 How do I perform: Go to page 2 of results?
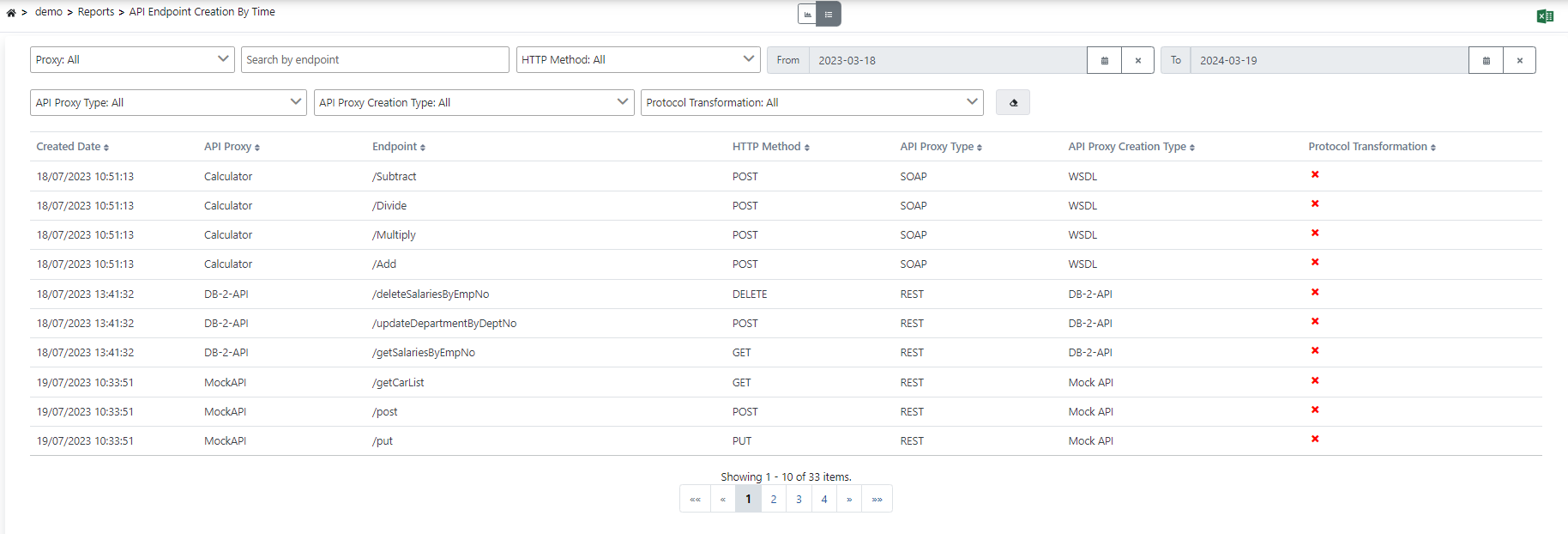pyautogui.click(x=774, y=499)
